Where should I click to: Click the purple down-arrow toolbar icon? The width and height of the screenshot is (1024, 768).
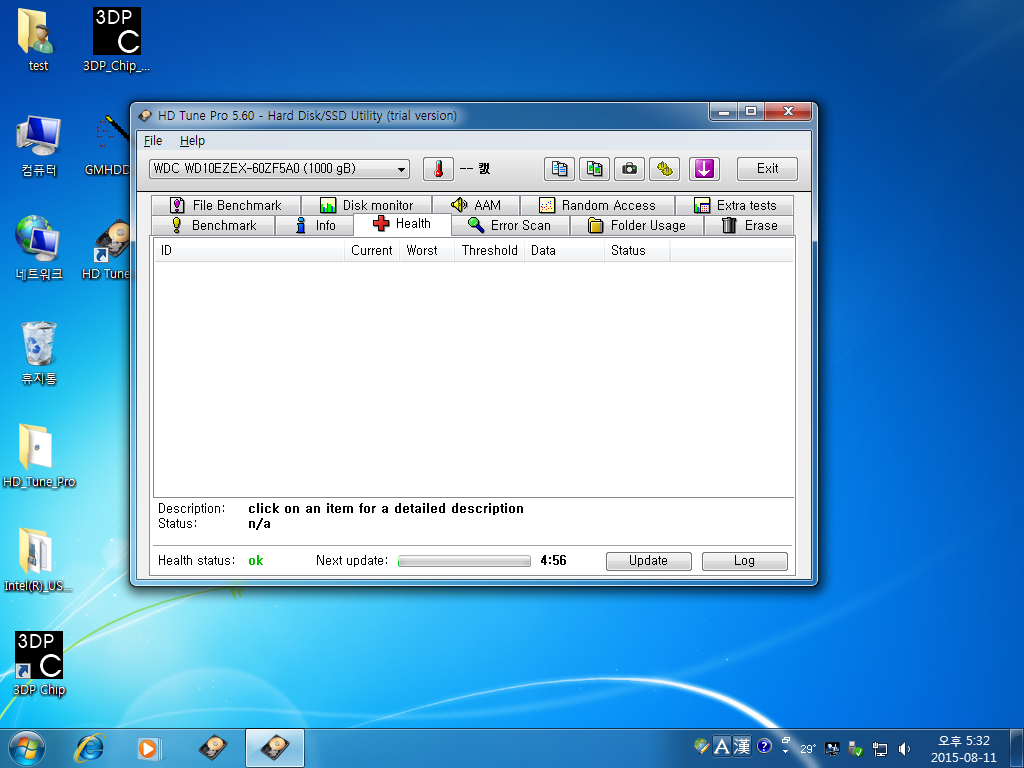[704, 169]
